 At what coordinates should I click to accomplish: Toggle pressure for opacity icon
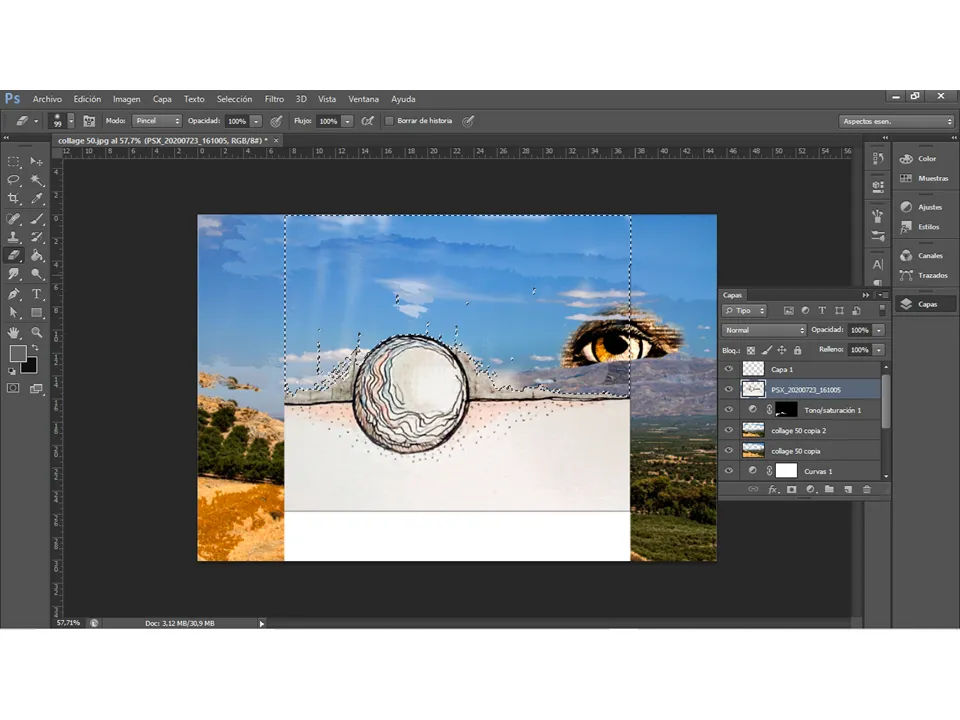tap(277, 121)
